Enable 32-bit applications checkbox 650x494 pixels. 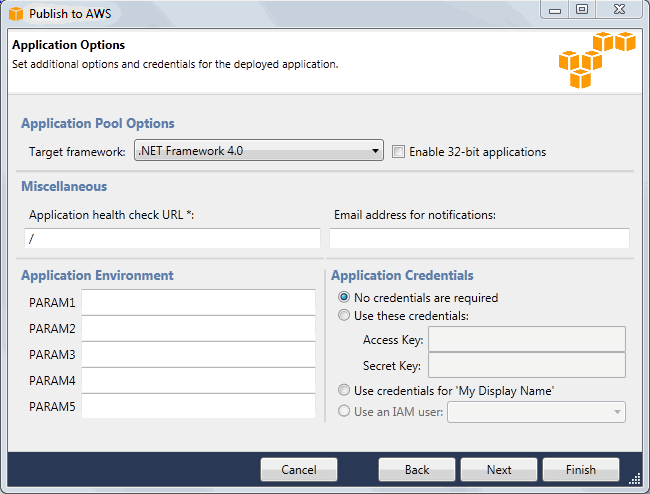click(399, 152)
